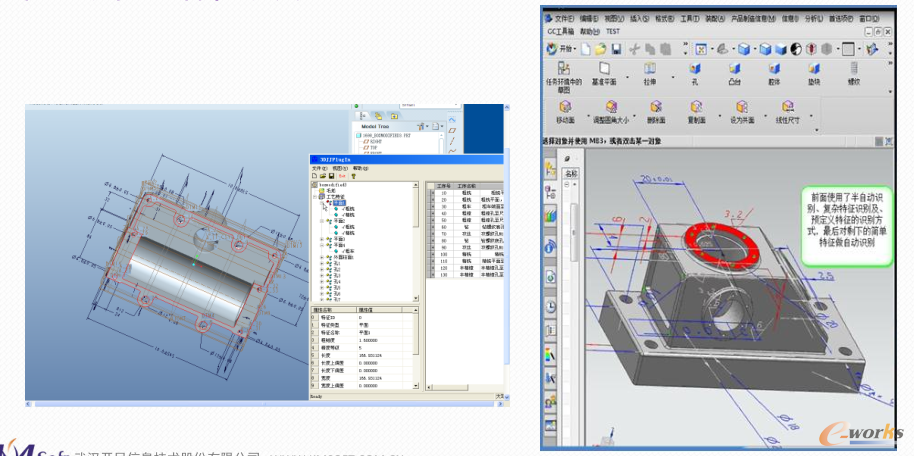The image size is (914, 456).
Task: Click the 设为共面 (Make Coplanar) button
Action: point(742,108)
